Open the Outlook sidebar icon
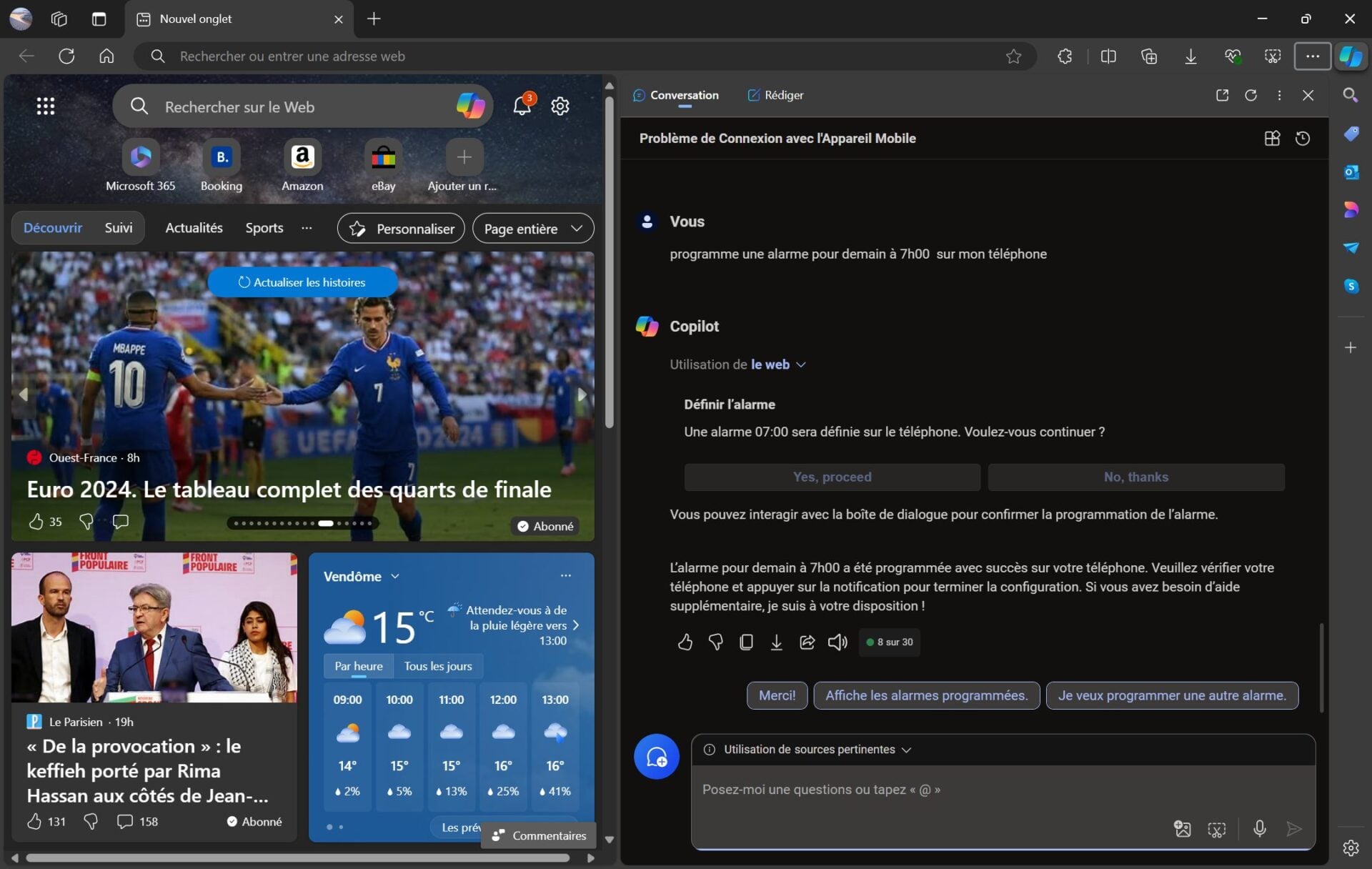This screenshot has height=869, width=1372. tap(1351, 172)
